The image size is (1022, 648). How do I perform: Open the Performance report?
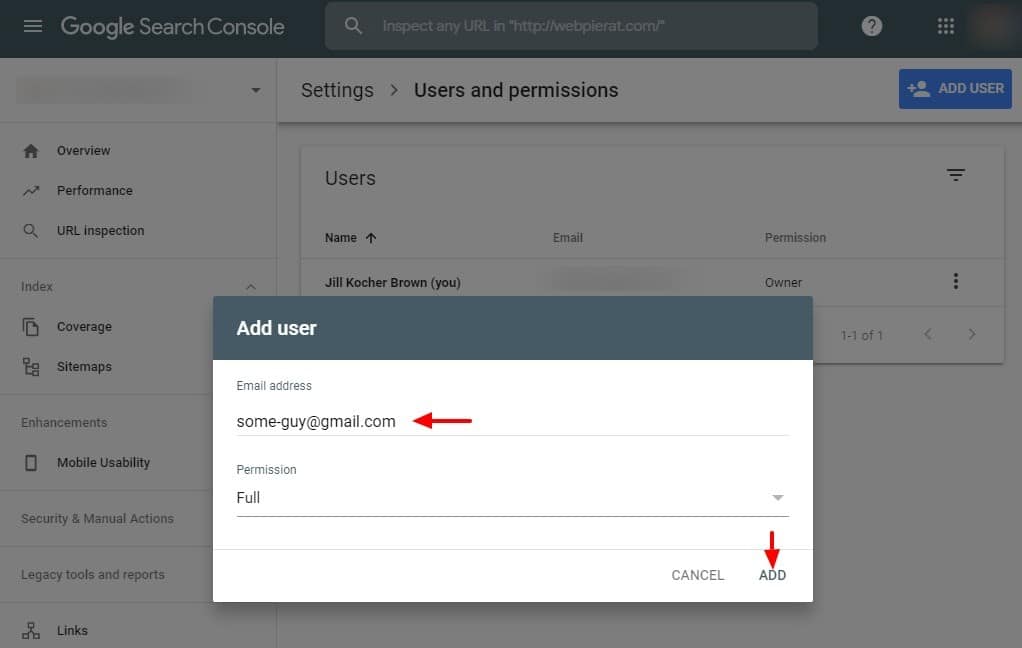click(x=94, y=191)
